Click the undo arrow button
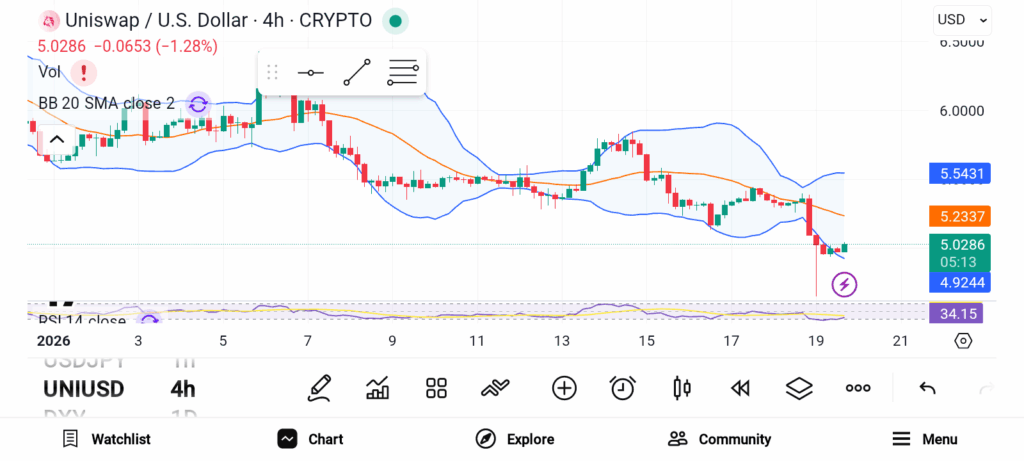This screenshot has height=461, width=1024. pos(927,388)
